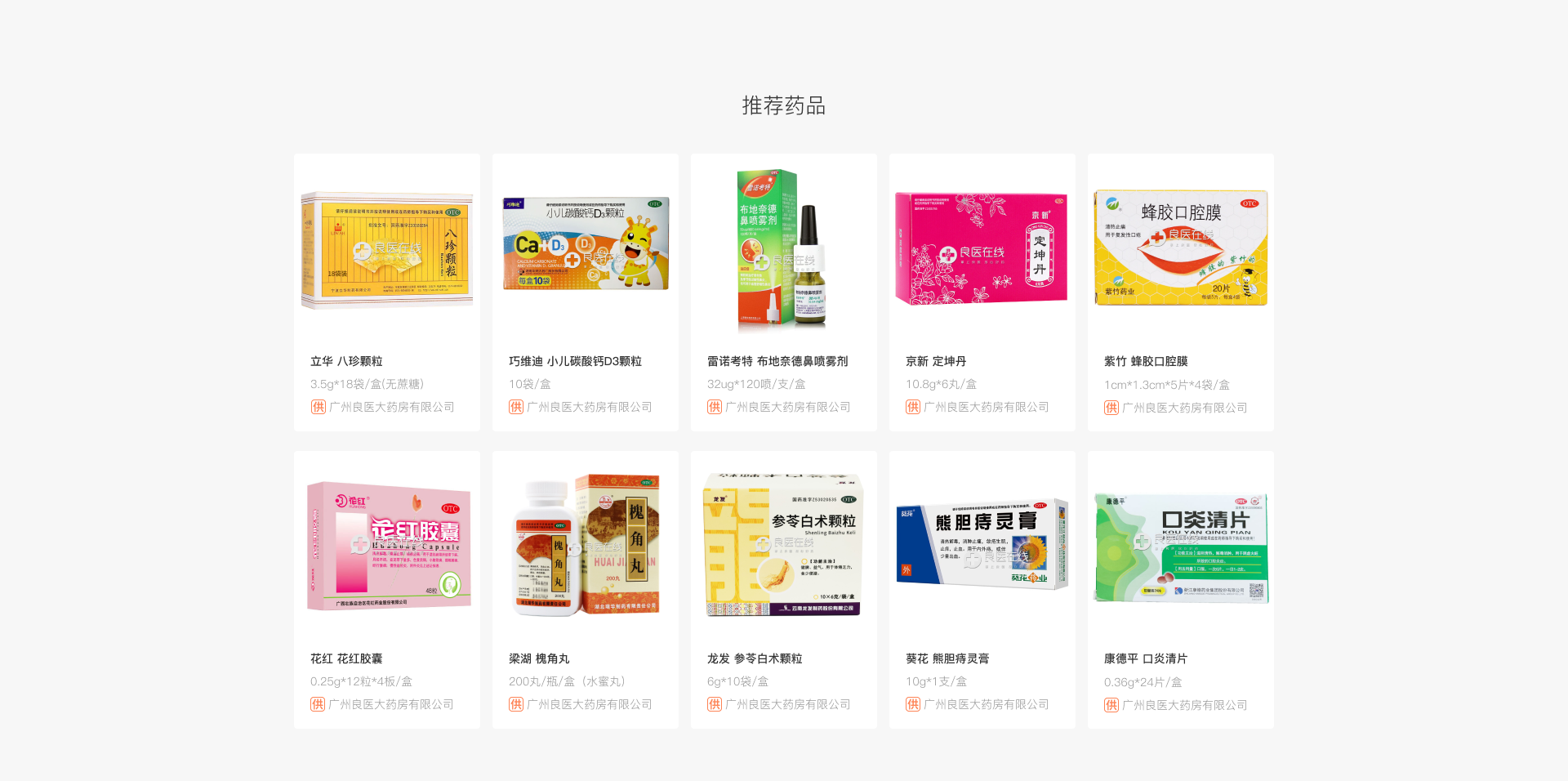
Task: Open 熊胆痔灵膏 product image
Action: [982, 544]
